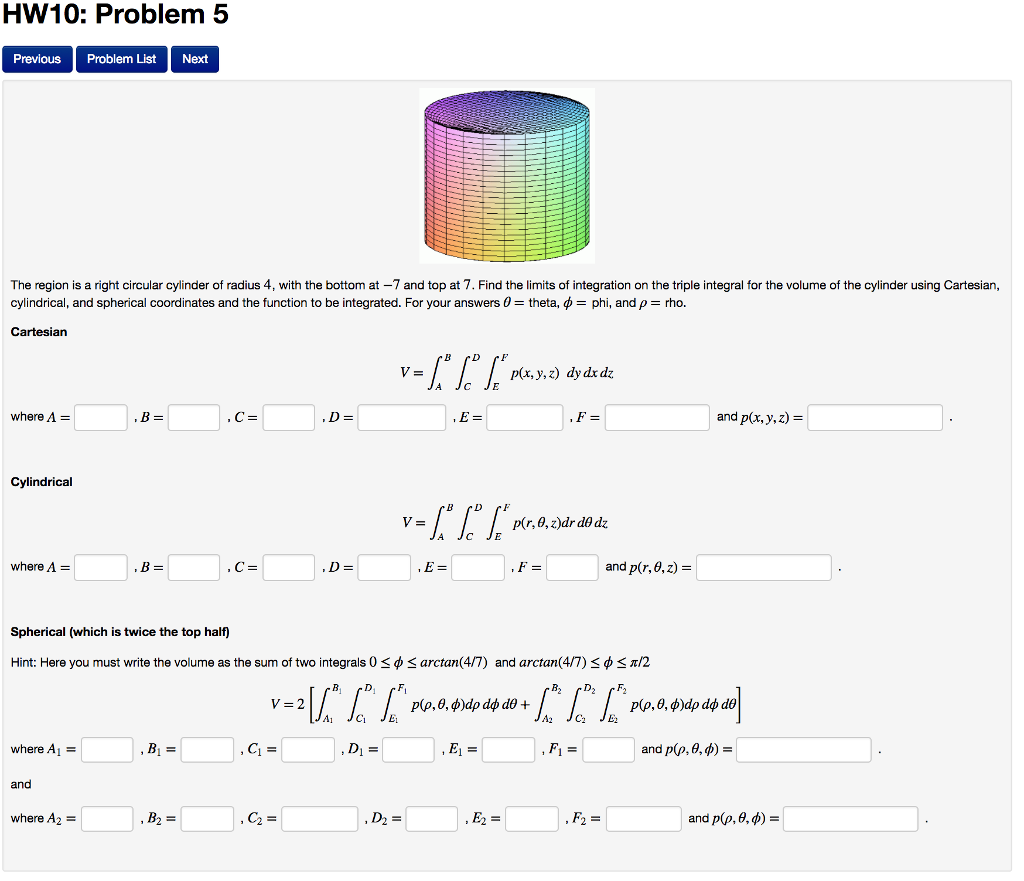Screen dimensions: 1024x881
Task: Select the Cylindrical C input box
Action: 288,567
